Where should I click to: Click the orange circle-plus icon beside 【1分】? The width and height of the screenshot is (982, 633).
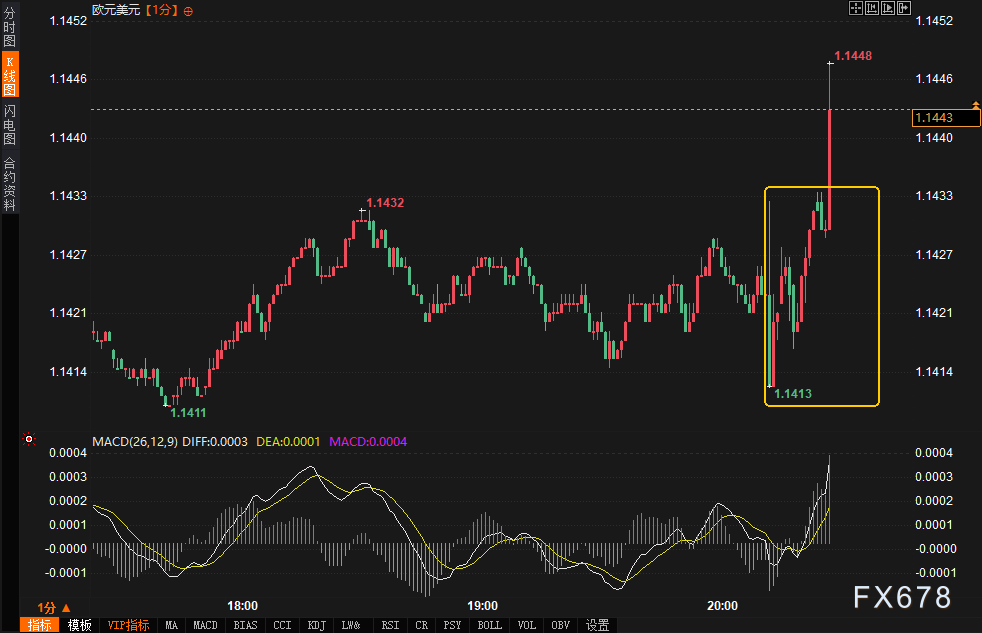coord(190,9)
